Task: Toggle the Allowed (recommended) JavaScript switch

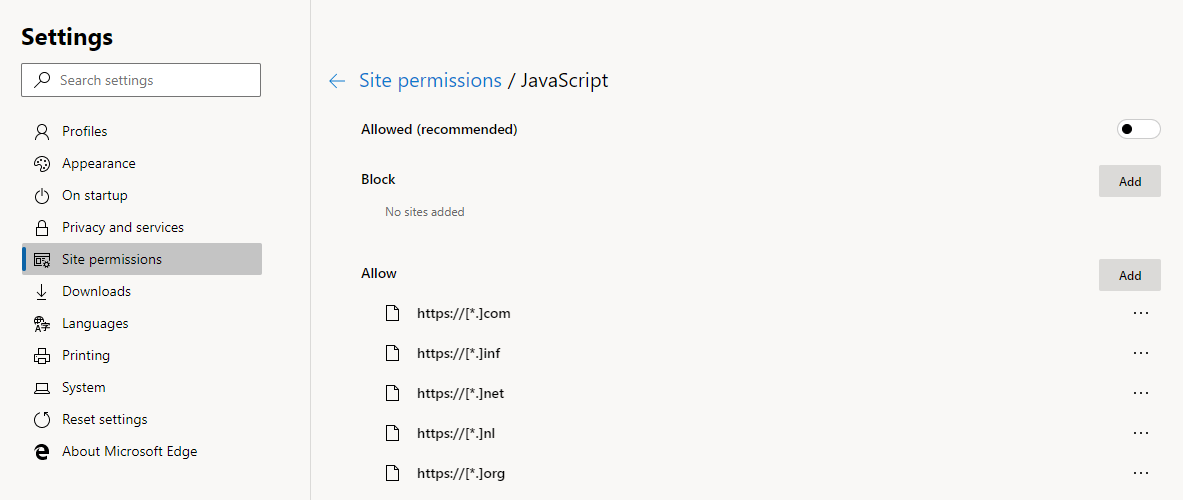Action: pyautogui.click(x=1138, y=129)
